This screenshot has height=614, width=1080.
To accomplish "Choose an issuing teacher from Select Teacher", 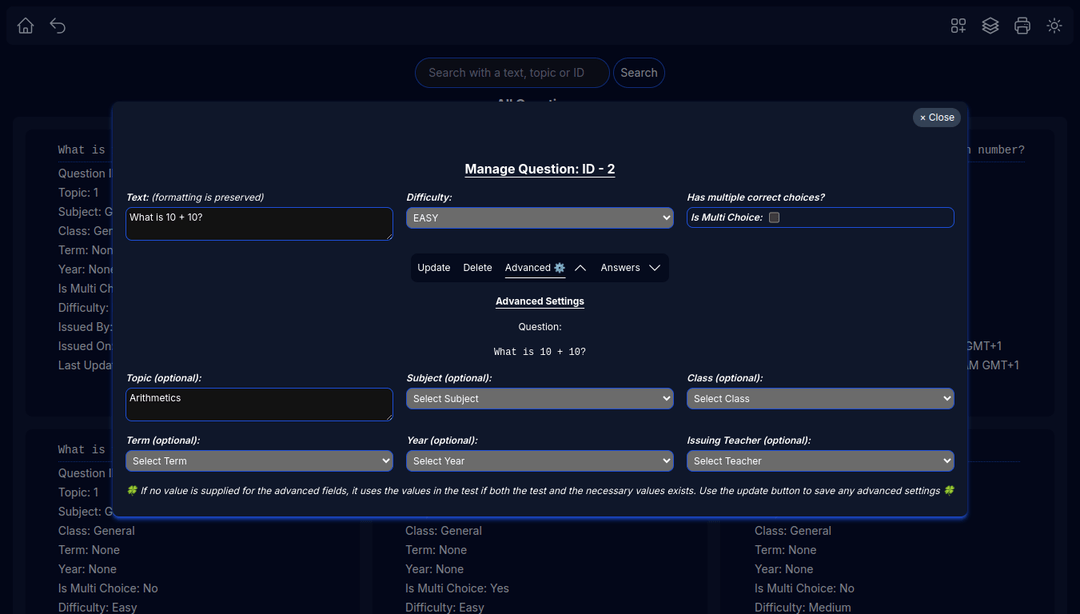I will click(x=820, y=461).
